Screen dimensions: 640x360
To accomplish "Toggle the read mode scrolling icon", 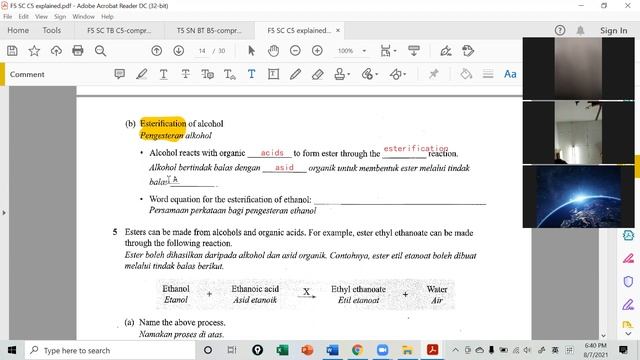I will click(413, 51).
